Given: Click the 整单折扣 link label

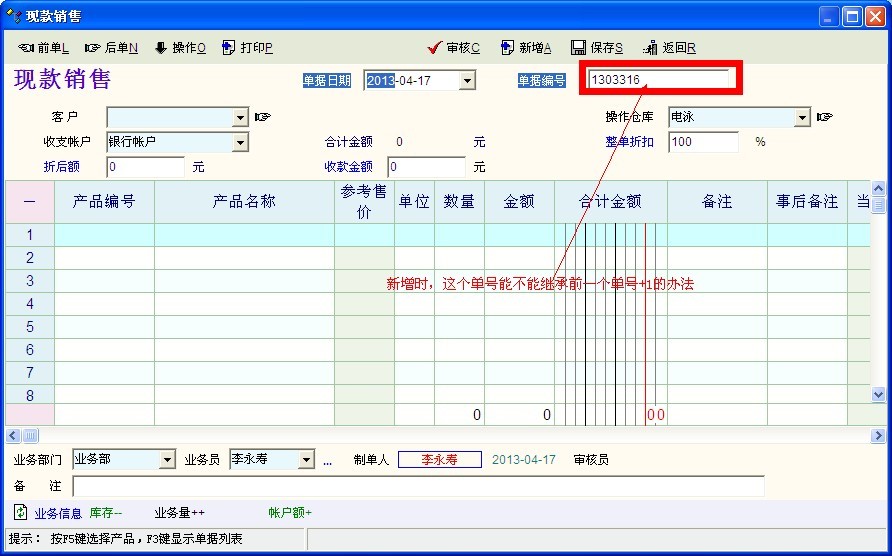Looking at the screenshot, I should point(629,142).
